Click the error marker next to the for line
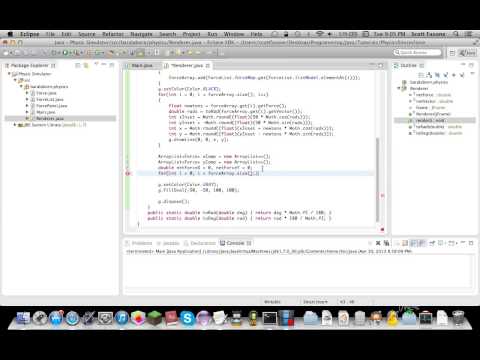480x360 pixels. [128, 173]
